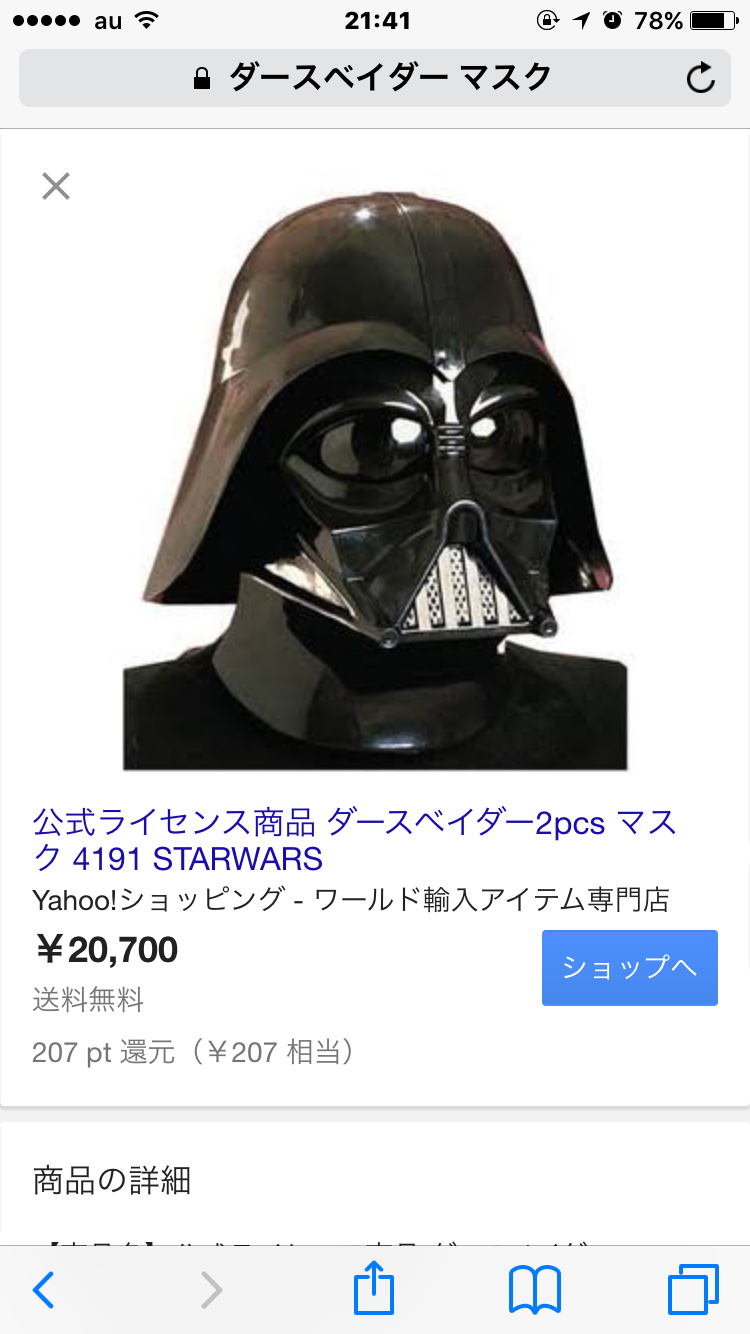Tap the lock icon in address bar

202,77
